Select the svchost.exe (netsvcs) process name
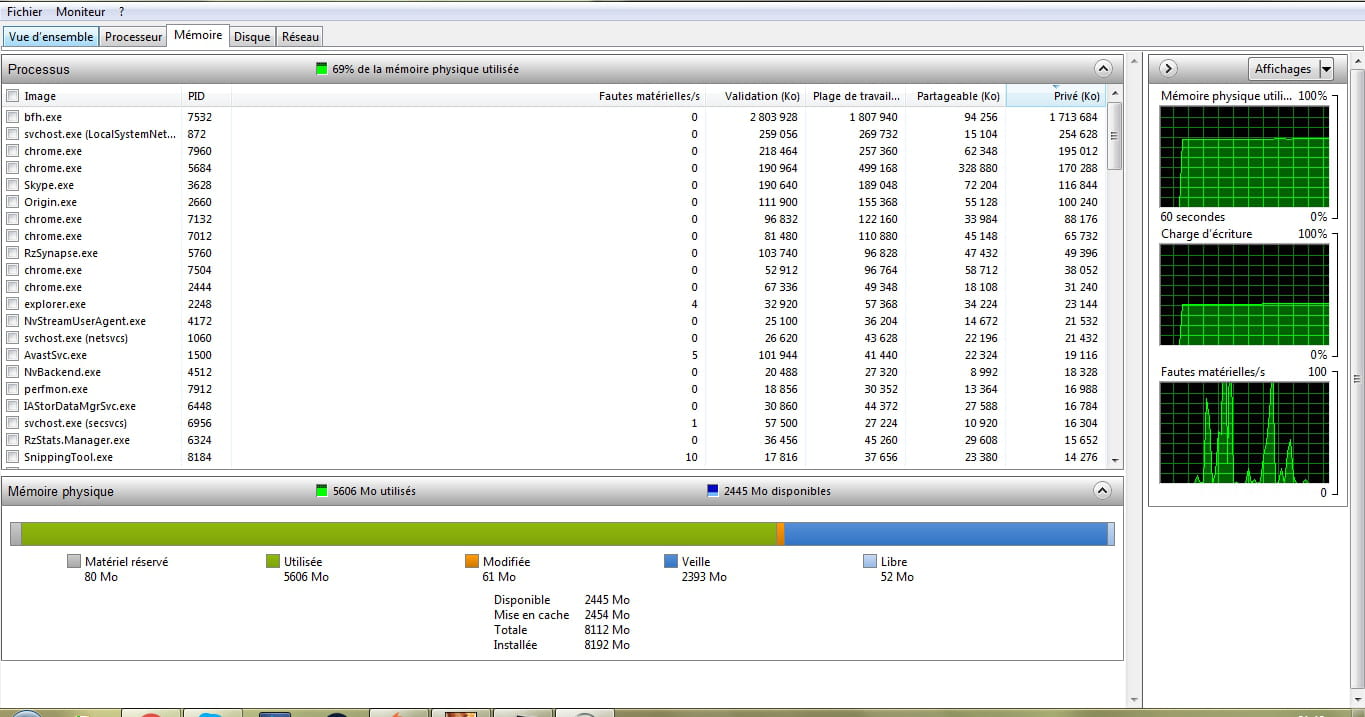This screenshot has width=1365, height=717. [x=76, y=338]
